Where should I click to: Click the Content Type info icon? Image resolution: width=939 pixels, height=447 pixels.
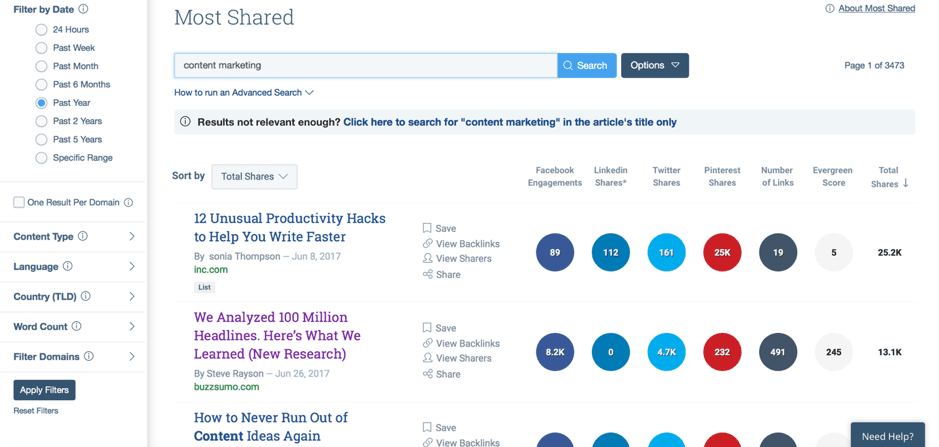pyautogui.click(x=83, y=236)
